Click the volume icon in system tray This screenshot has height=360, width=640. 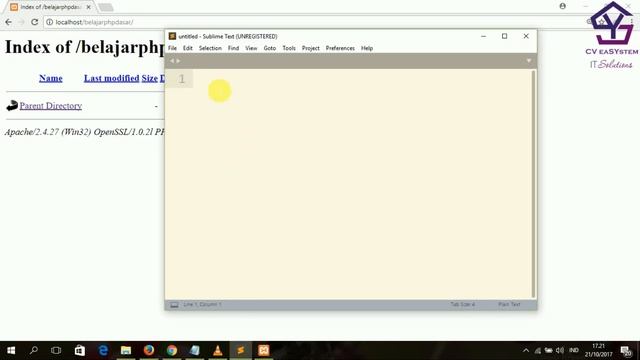tap(560, 351)
